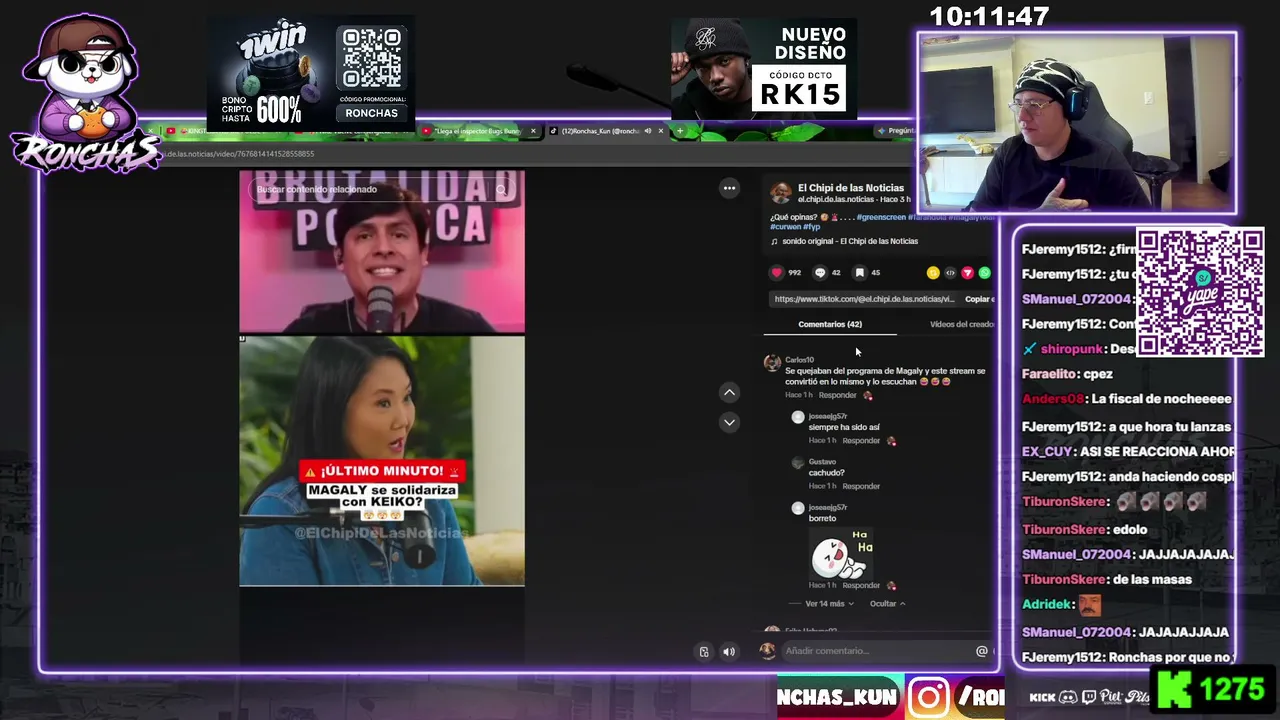Viewport: 1280px width, 720px height.
Task: Click the @ mention icon in comment box
Action: tap(981, 651)
